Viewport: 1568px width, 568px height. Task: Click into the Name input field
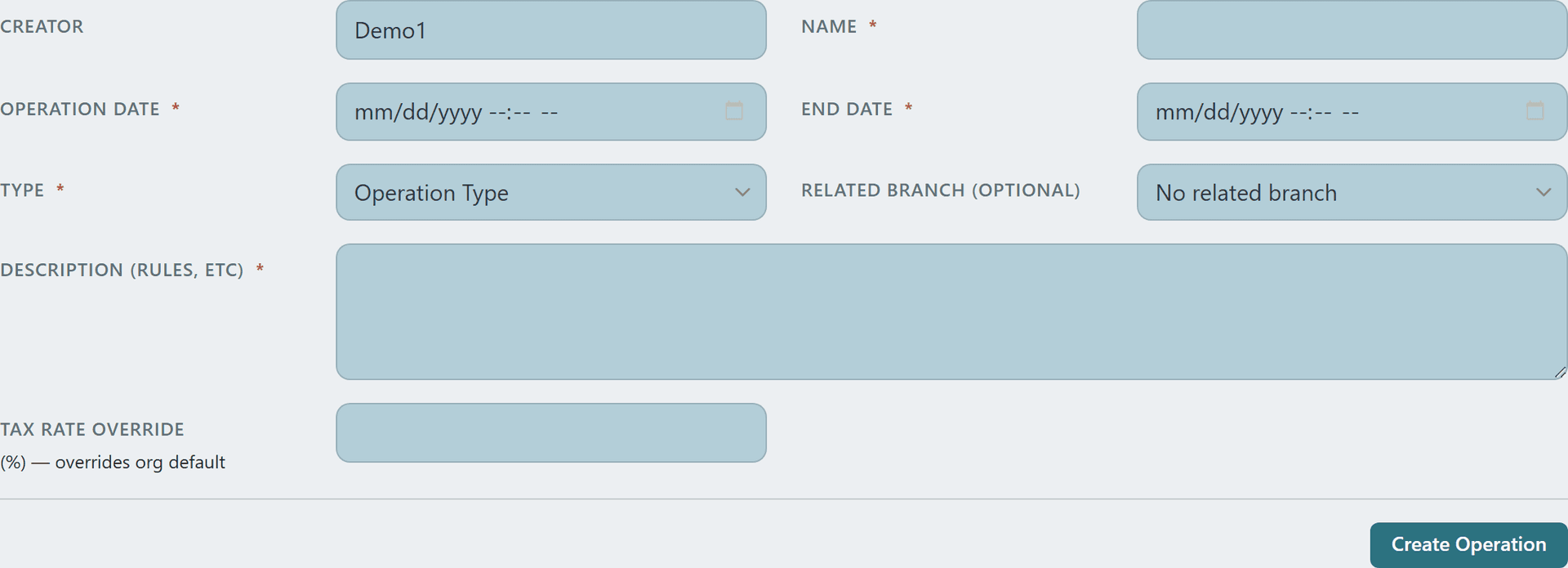(1352, 29)
